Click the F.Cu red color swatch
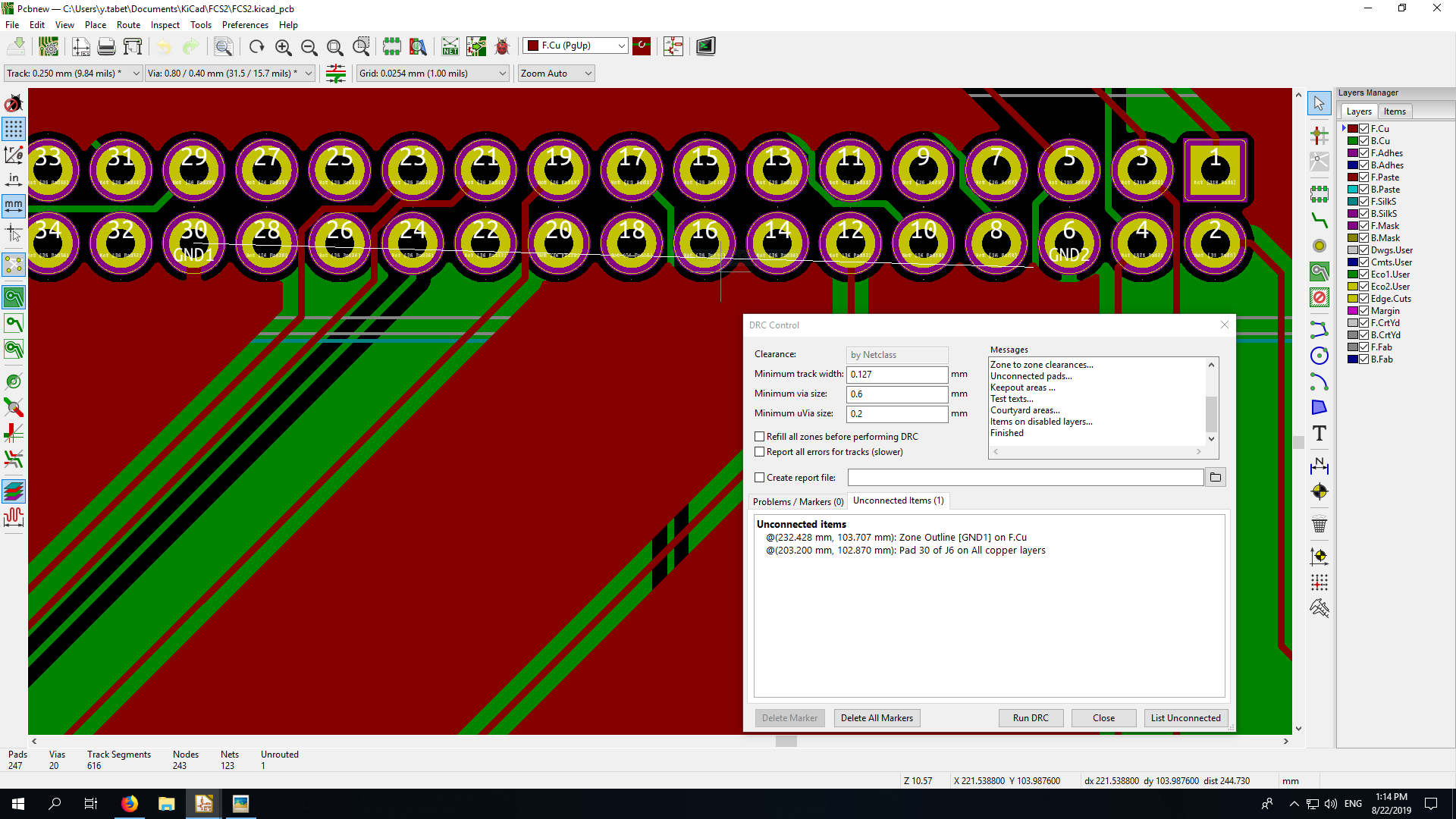Screen dimensions: 1456x819 [1353, 129]
